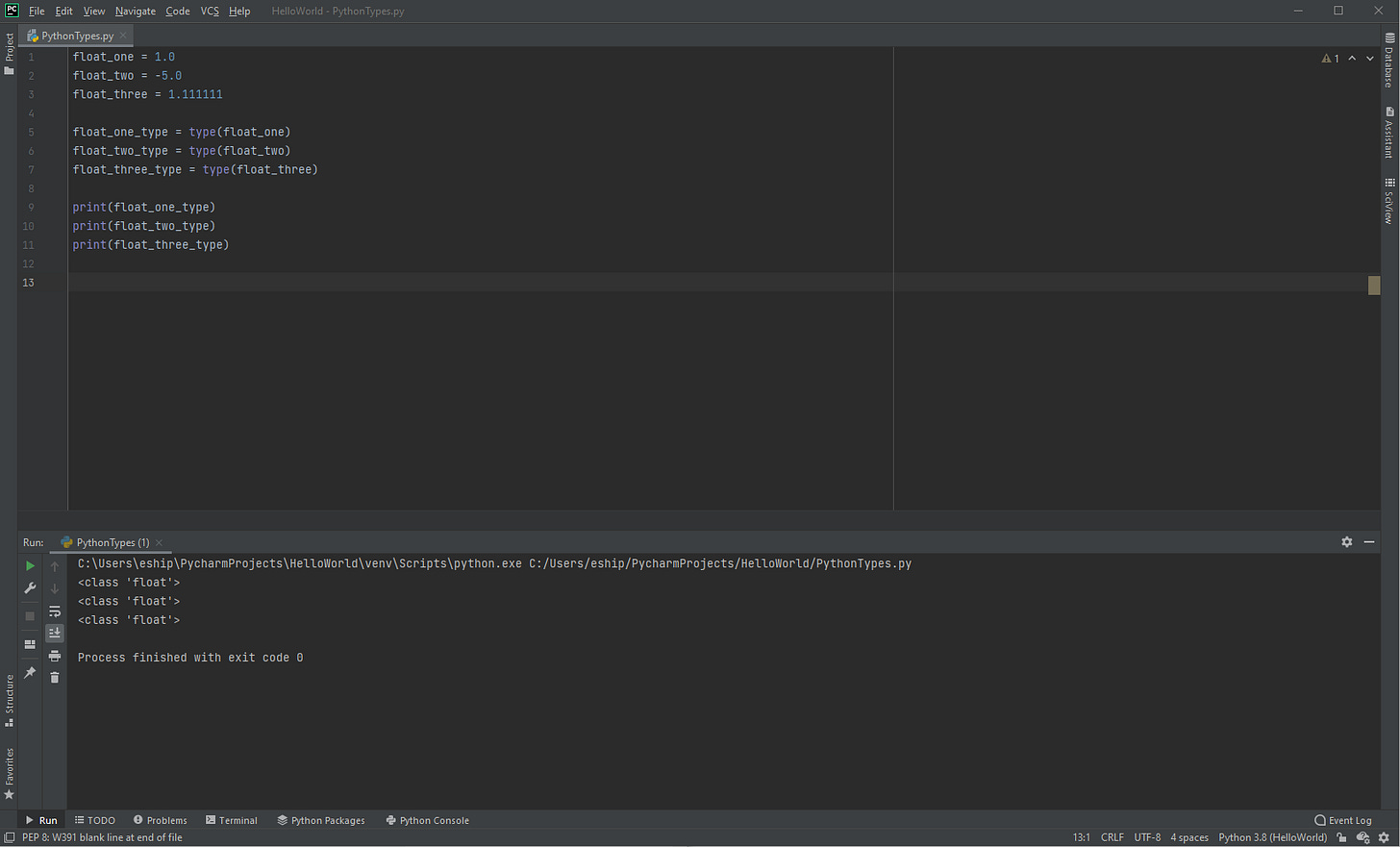1400x847 pixels.
Task: Click gutter line number 5
Action: pyautogui.click(x=31, y=132)
